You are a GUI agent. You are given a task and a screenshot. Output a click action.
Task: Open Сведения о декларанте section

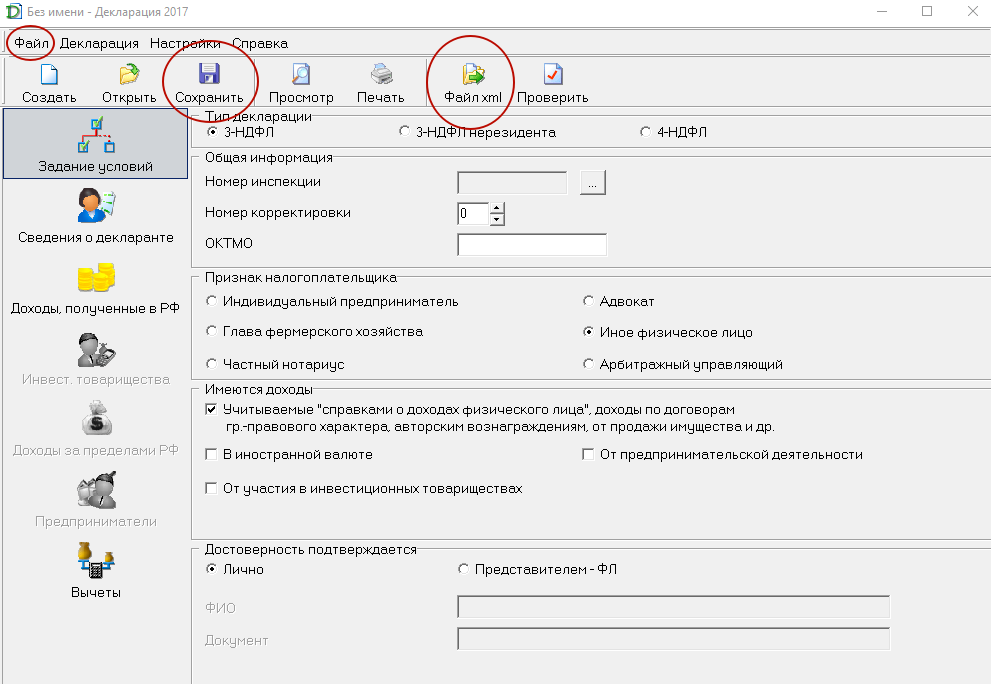pos(96,217)
